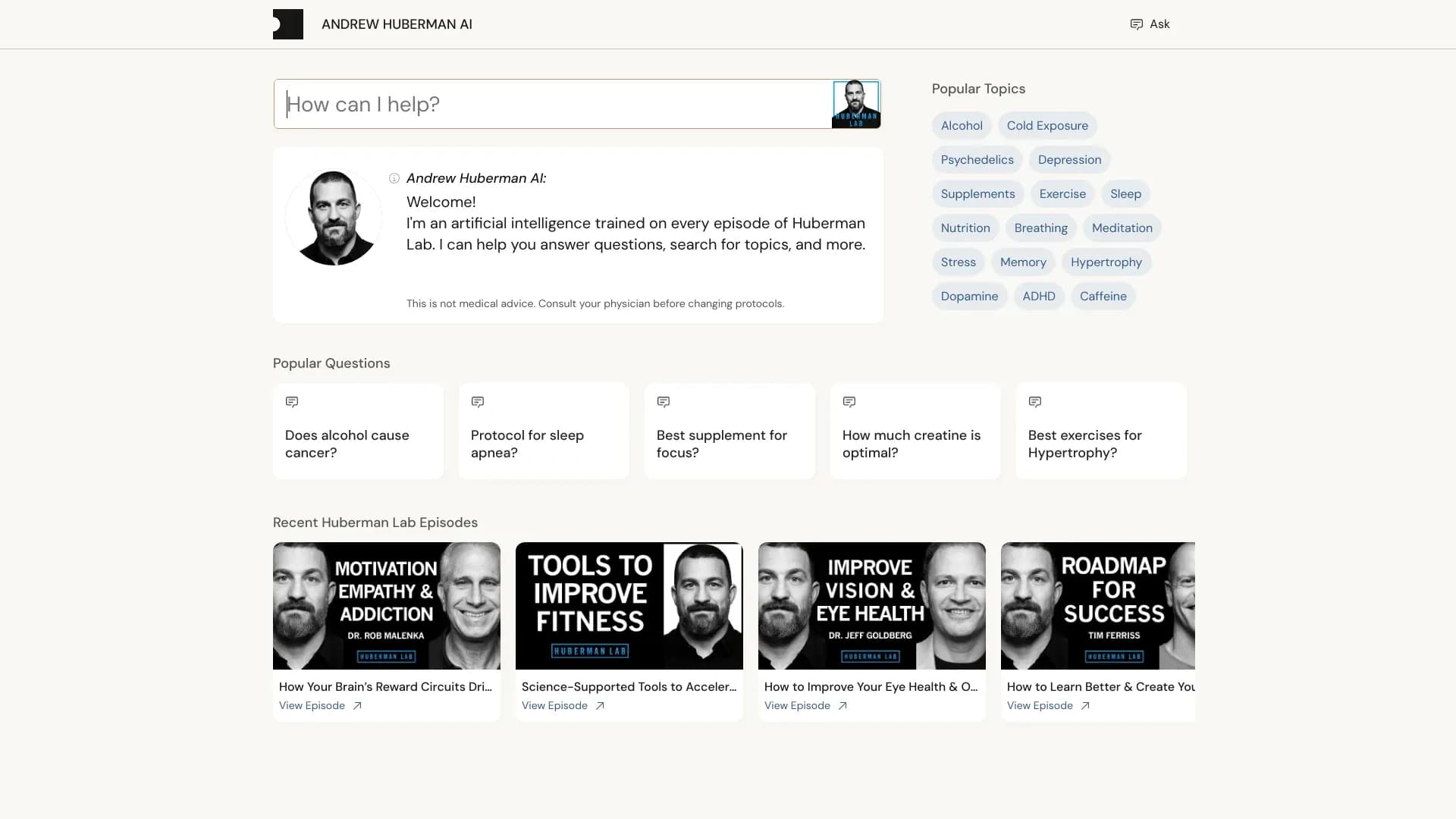Click chat icon on creatine card
This screenshot has height=819, width=1456.
(x=849, y=402)
